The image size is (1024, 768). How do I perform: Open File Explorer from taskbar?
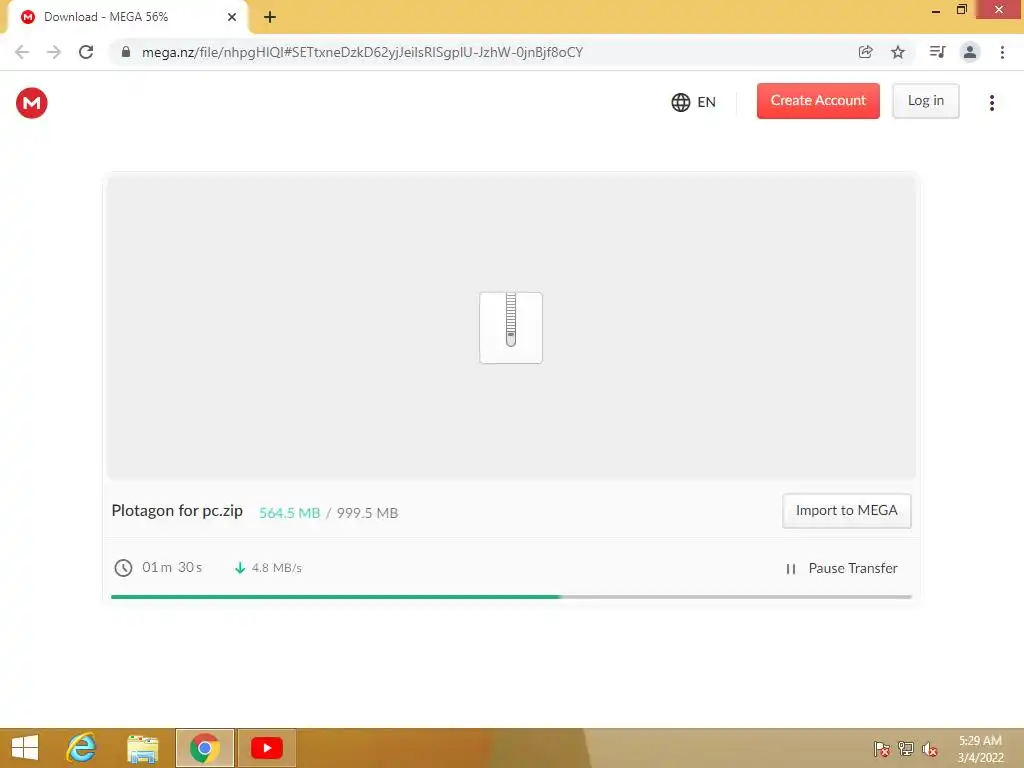pos(142,748)
